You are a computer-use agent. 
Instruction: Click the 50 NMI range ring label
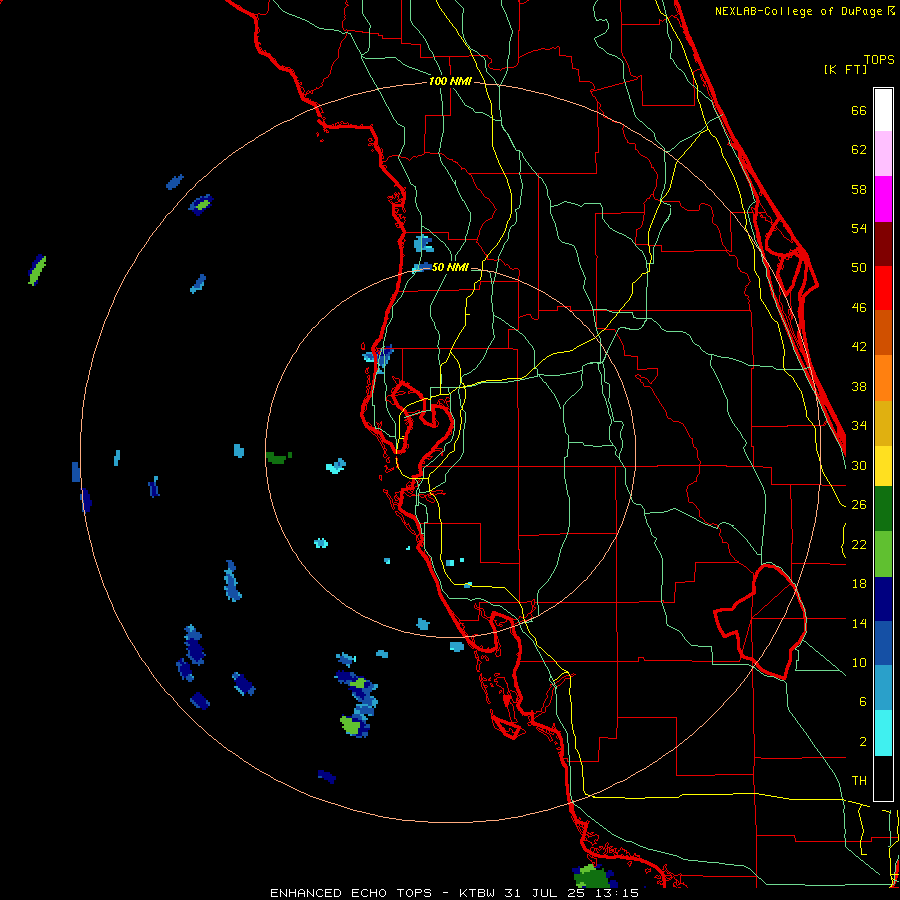coord(450,267)
